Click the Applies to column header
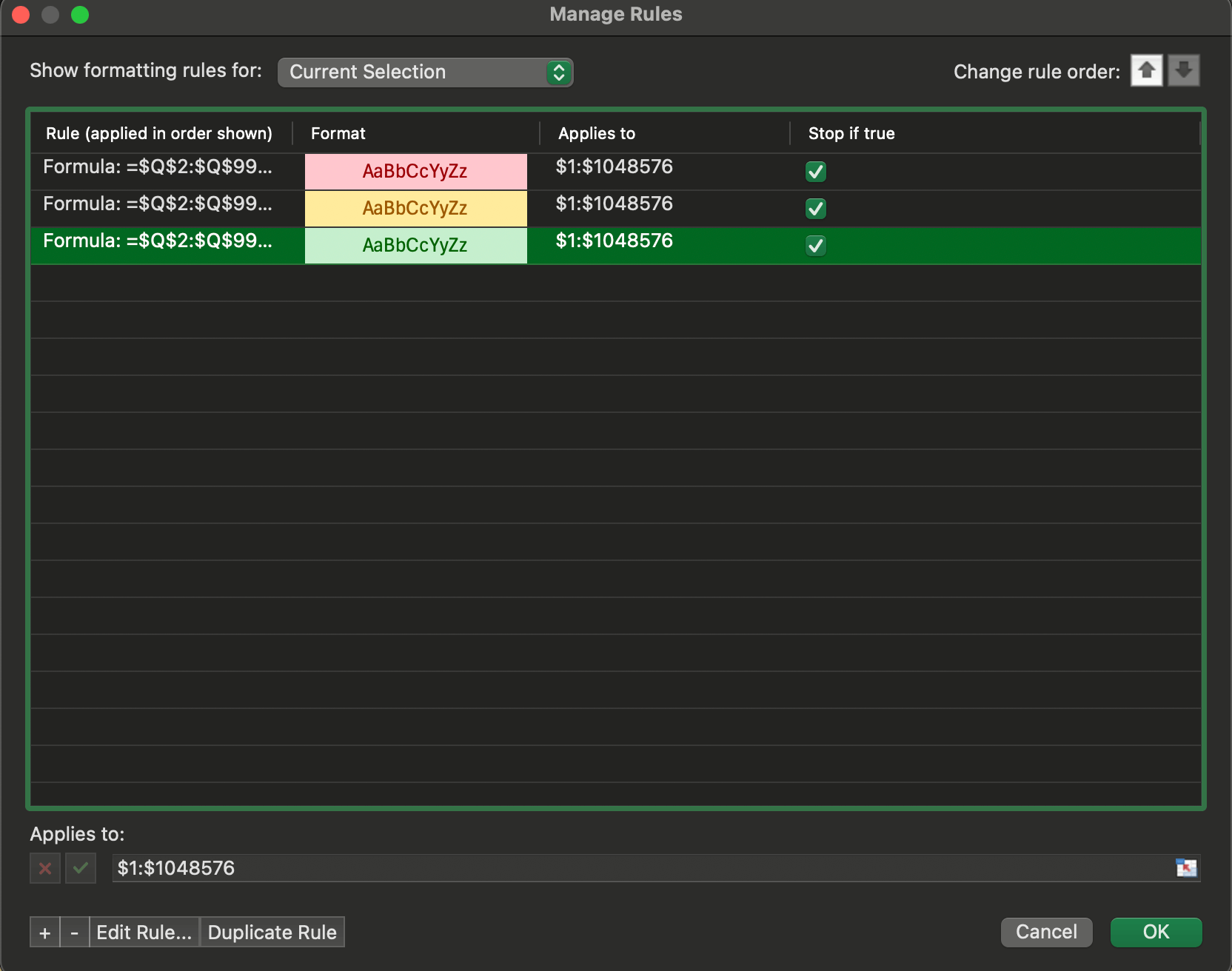 click(597, 134)
